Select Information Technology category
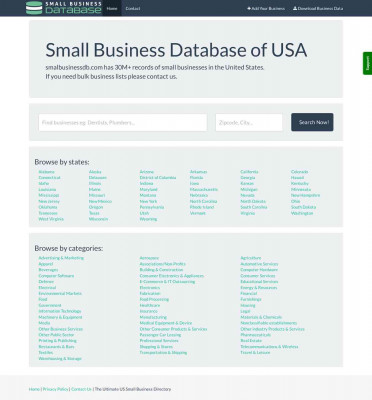Screen dimensions: 372x400 click(60, 311)
